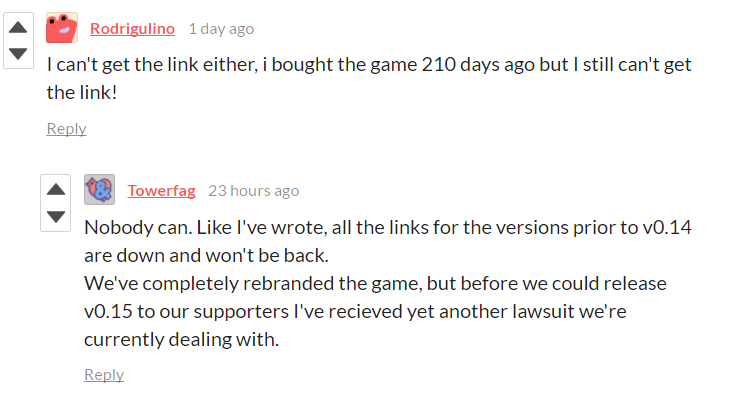Click Rodrigulino's red avatar icon
Image resolution: width=731 pixels, height=400 pixels.
(x=62, y=28)
